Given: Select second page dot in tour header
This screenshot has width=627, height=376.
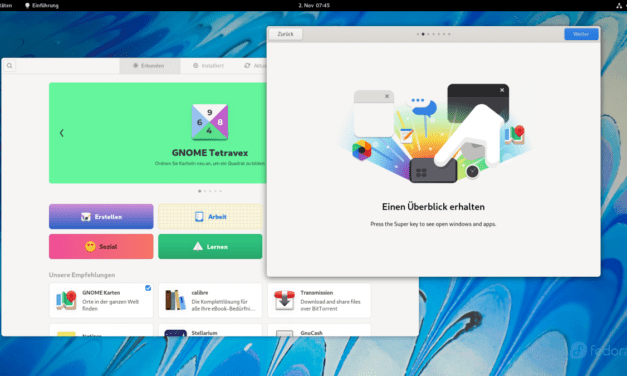Looking at the screenshot, I should 423,34.
